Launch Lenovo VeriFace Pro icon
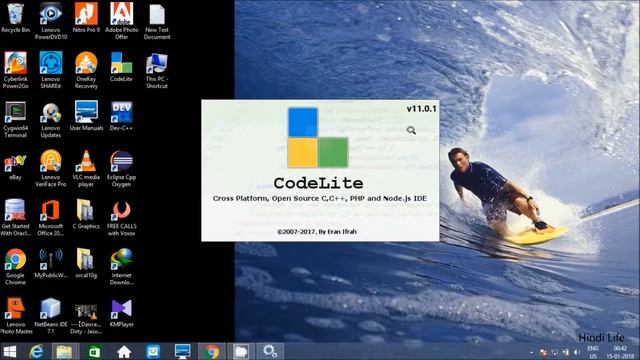 point(51,168)
